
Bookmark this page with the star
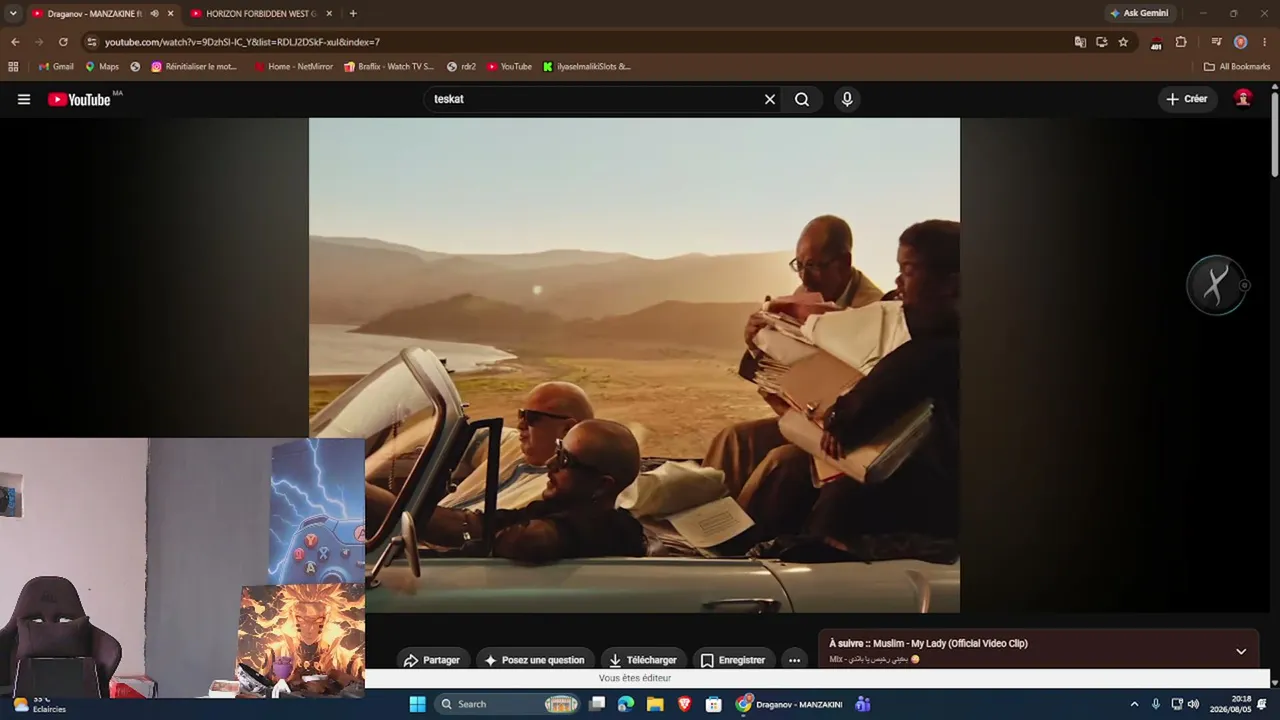tap(1123, 42)
